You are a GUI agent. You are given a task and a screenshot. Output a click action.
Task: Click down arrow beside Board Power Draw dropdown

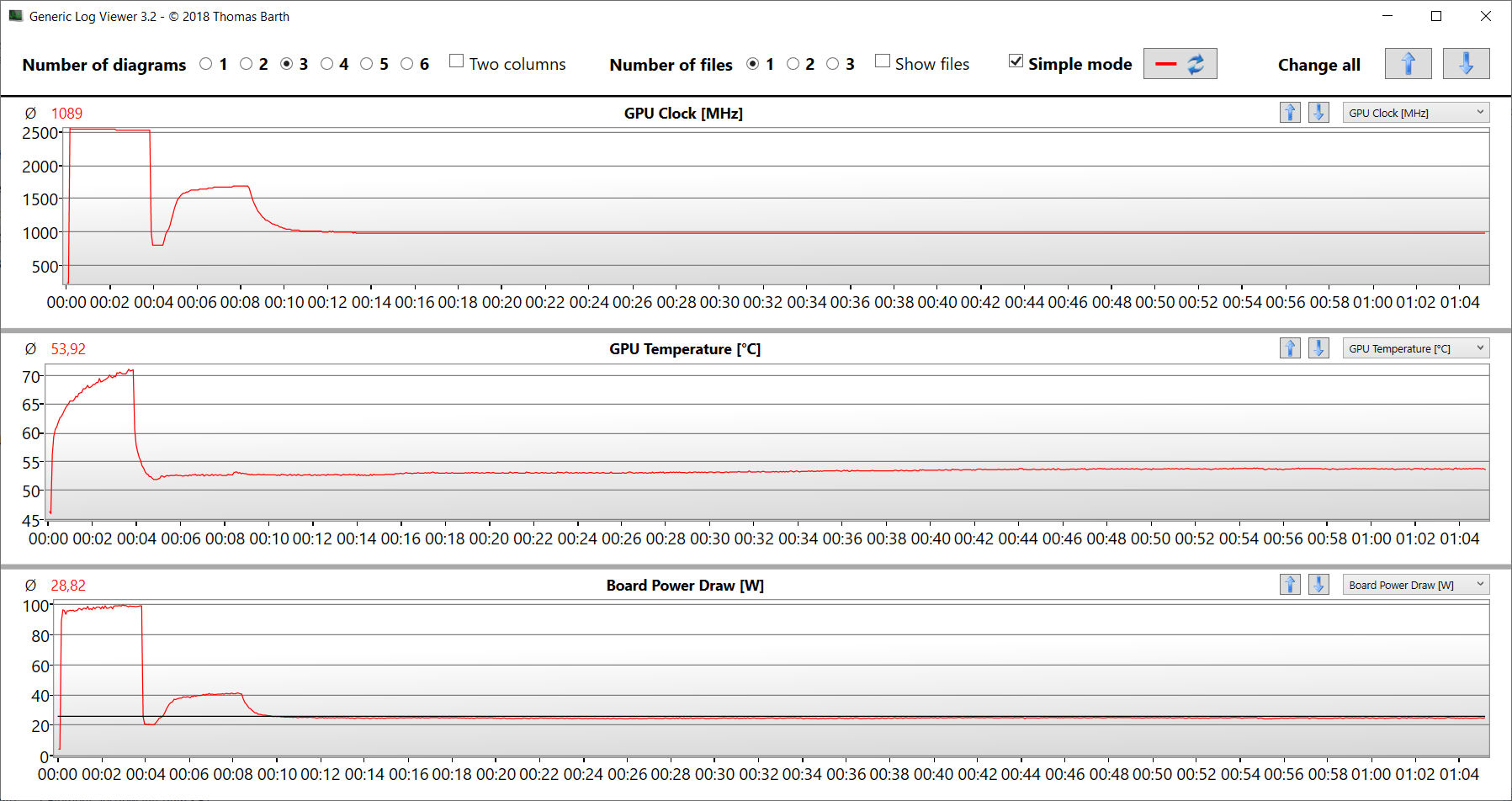(x=1318, y=585)
